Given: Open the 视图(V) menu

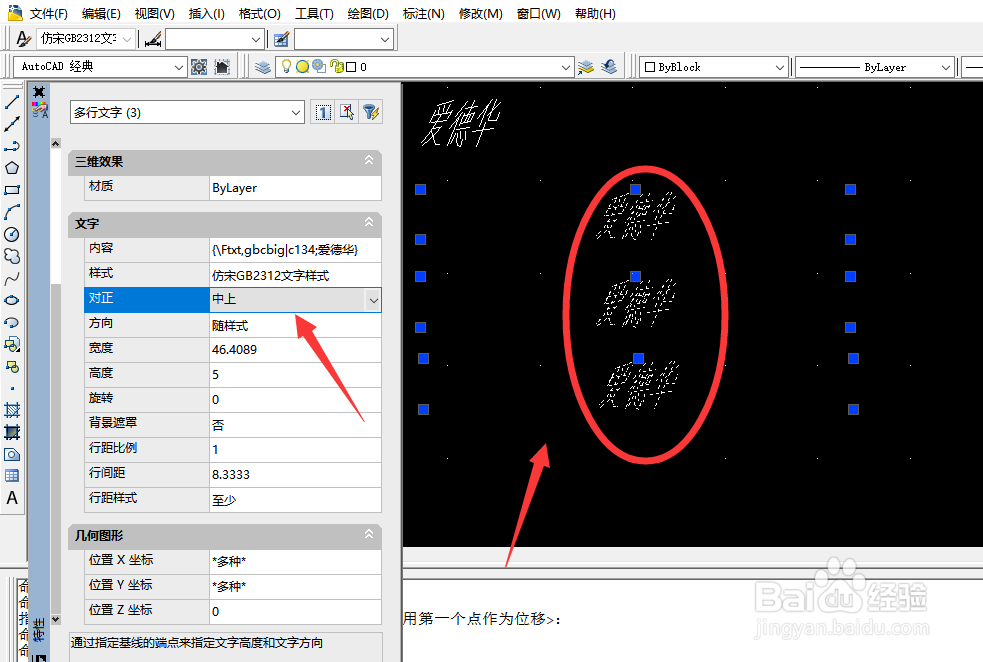Looking at the screenshot, I should pos(154,13).
